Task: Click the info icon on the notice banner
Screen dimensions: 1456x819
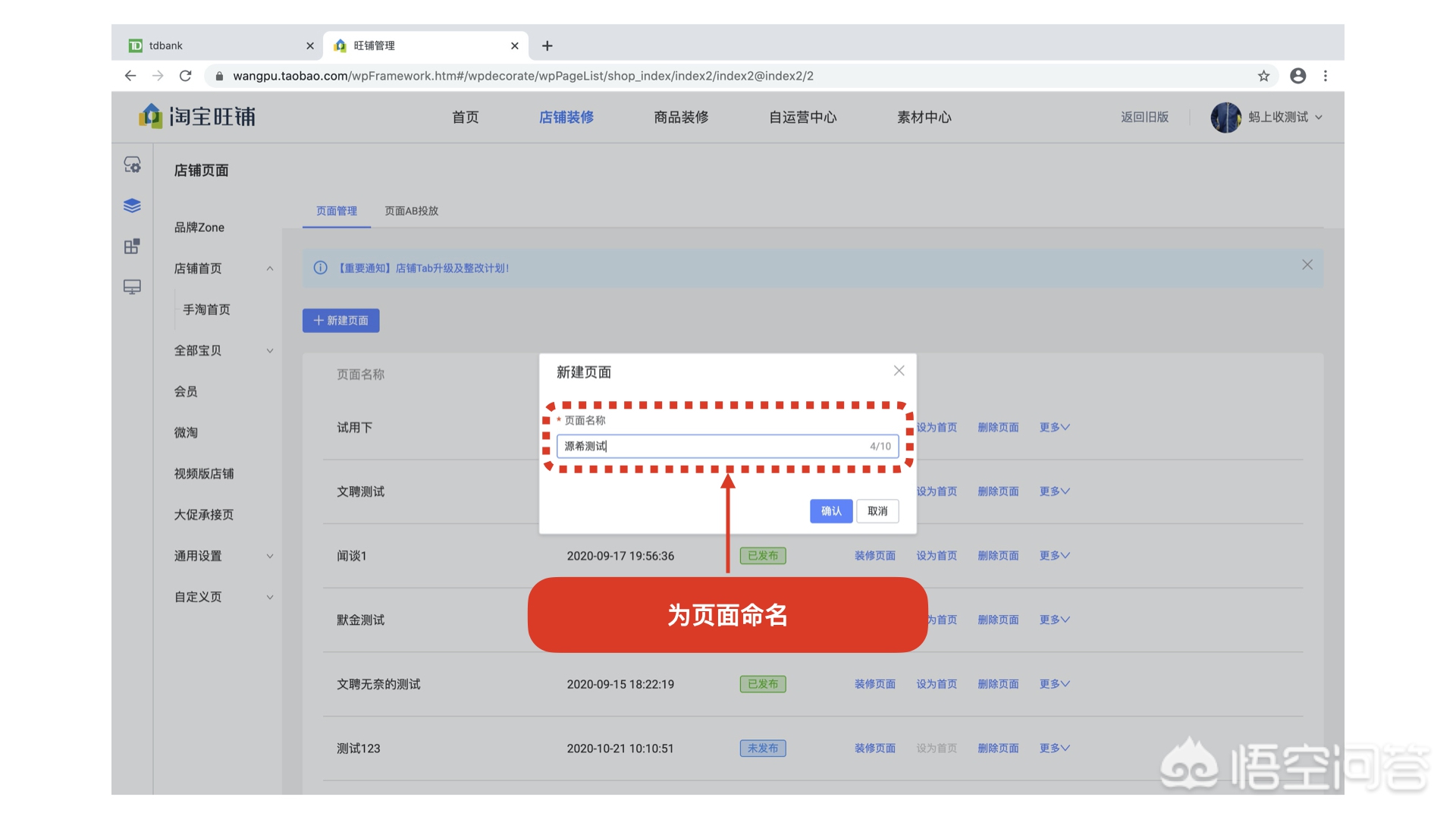Action: pos(320,268)
